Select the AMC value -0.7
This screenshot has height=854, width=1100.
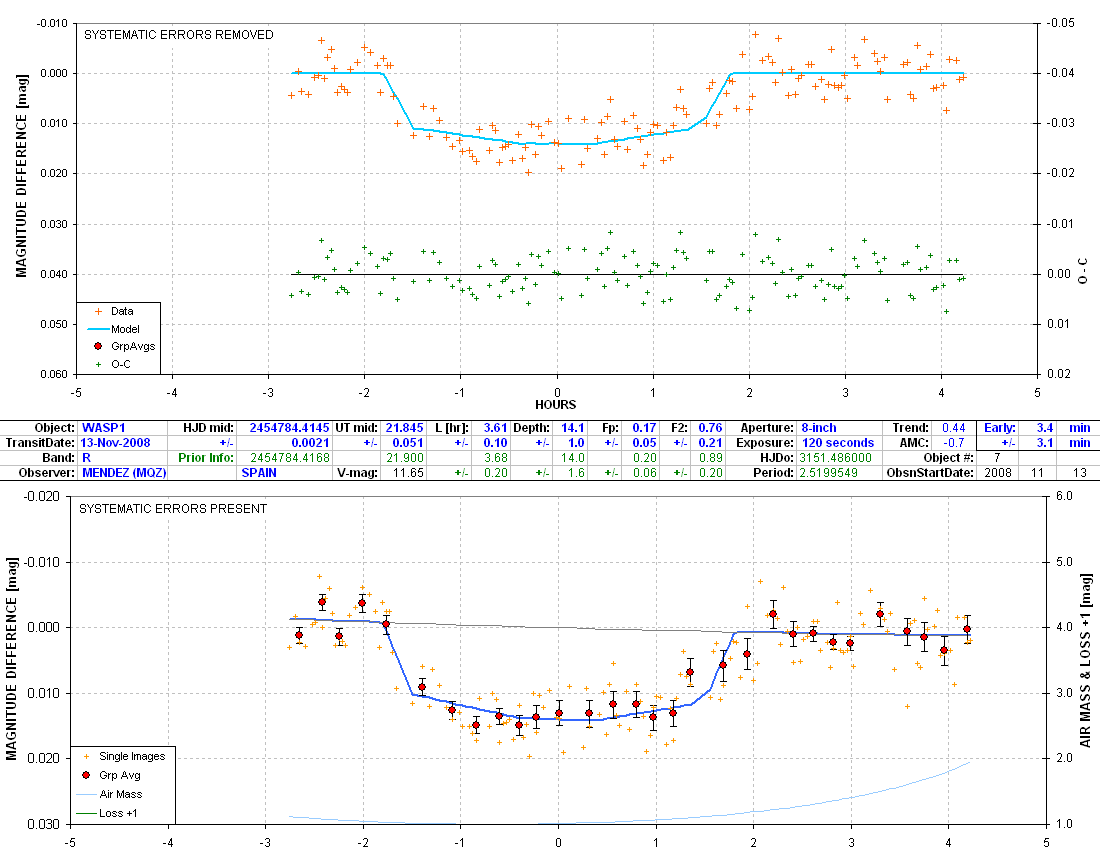pyautogui.click(x=955, y=443)
